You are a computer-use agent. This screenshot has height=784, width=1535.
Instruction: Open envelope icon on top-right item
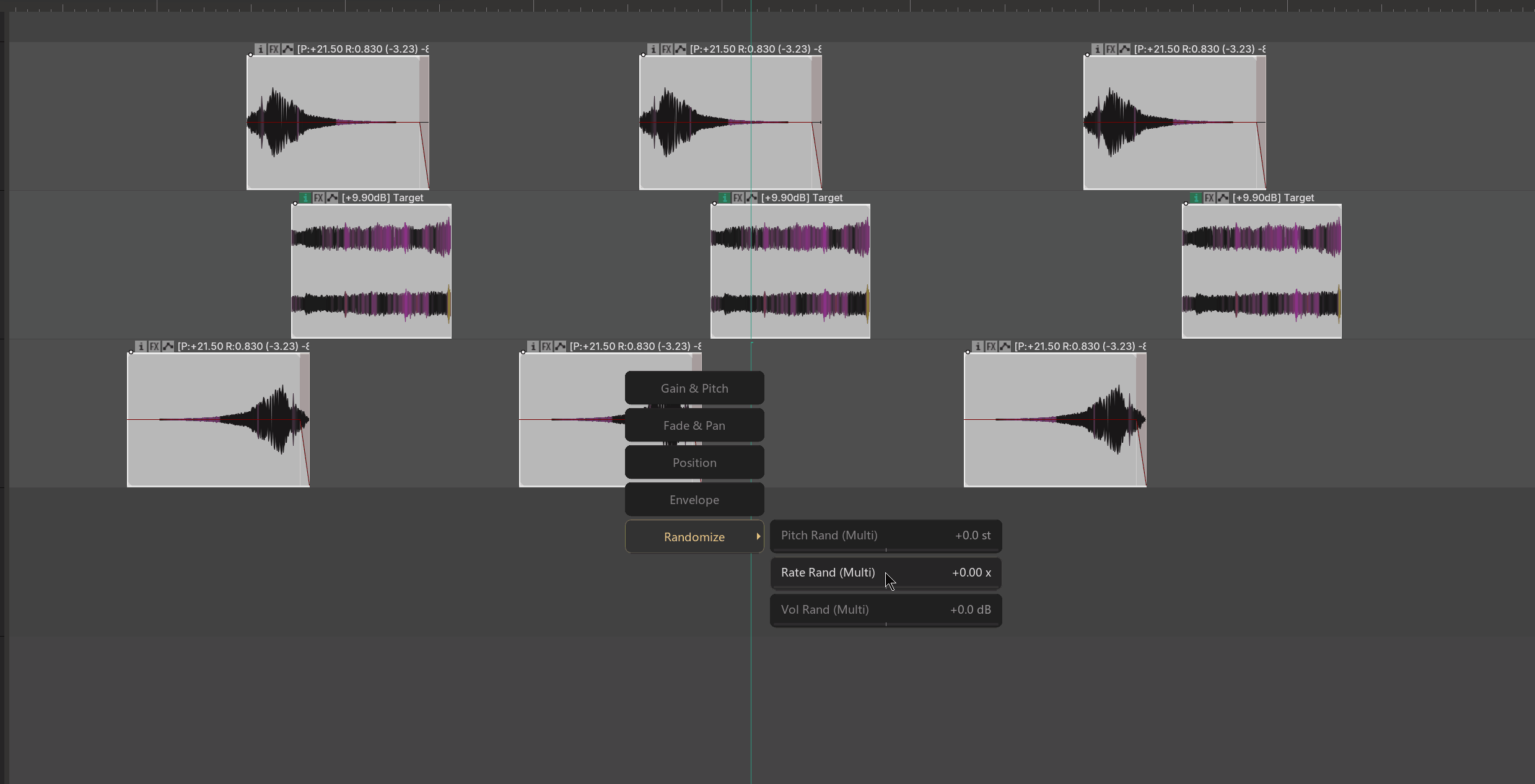point(1124,49)
